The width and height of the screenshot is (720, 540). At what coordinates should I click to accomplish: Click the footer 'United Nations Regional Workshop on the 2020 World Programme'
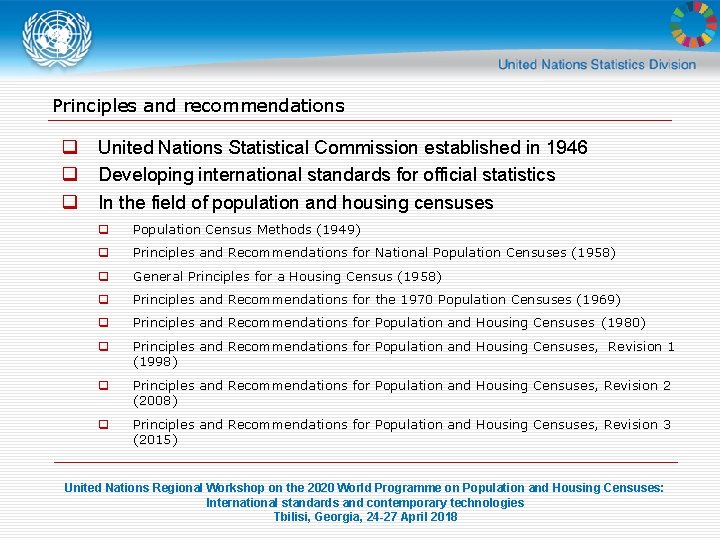coord(364,488)
